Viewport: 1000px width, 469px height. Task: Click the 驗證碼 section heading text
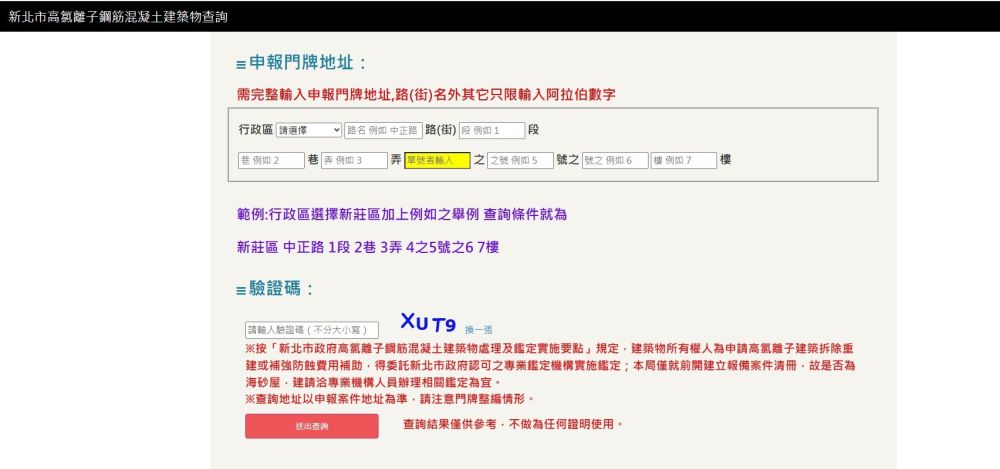tap(281, 289)
